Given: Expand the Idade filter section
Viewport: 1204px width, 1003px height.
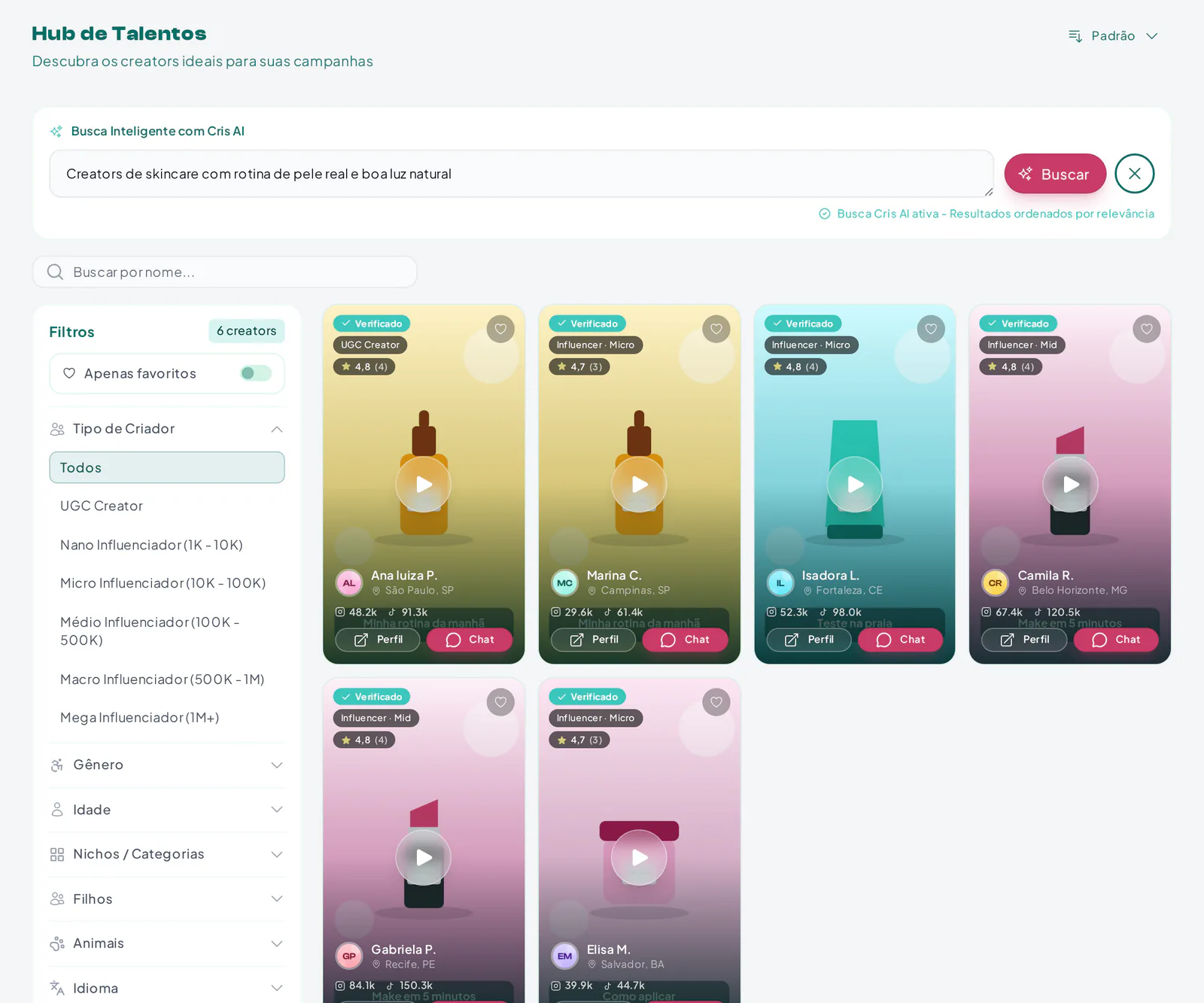Looking at the screenshot, I should coord(167,810).
